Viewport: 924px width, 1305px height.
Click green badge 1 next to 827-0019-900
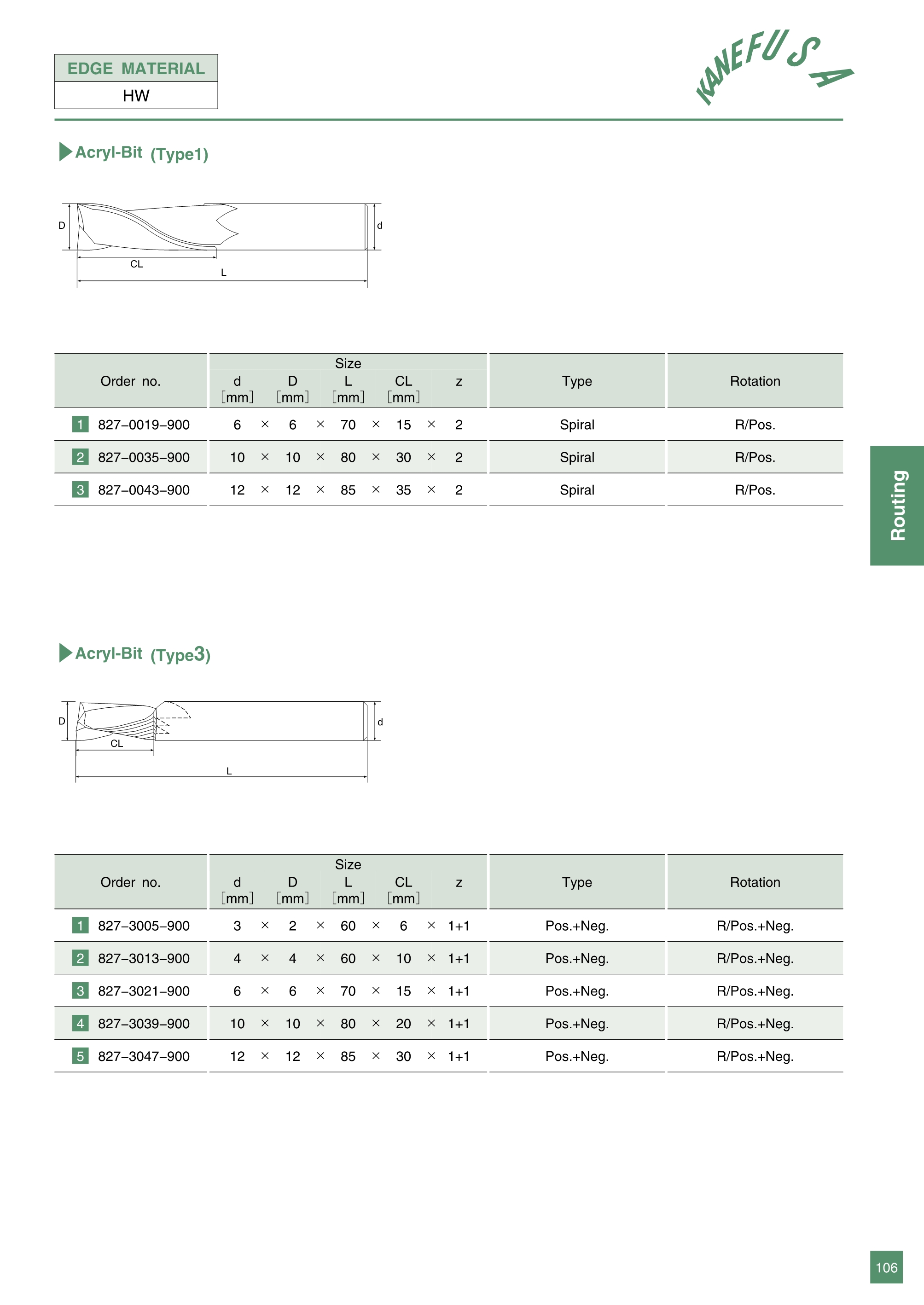point(80,425)
